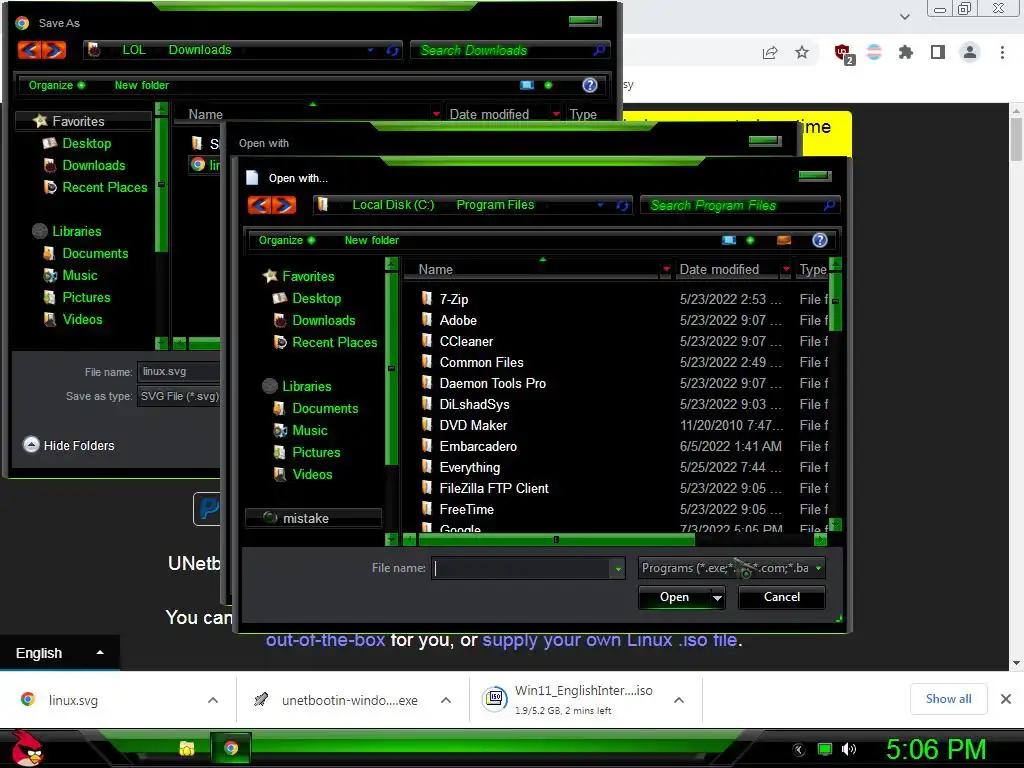Viewport: 1024px width, 768px height.
Task: Click Program Files breadcrumb
Action: tap(495, 205)
